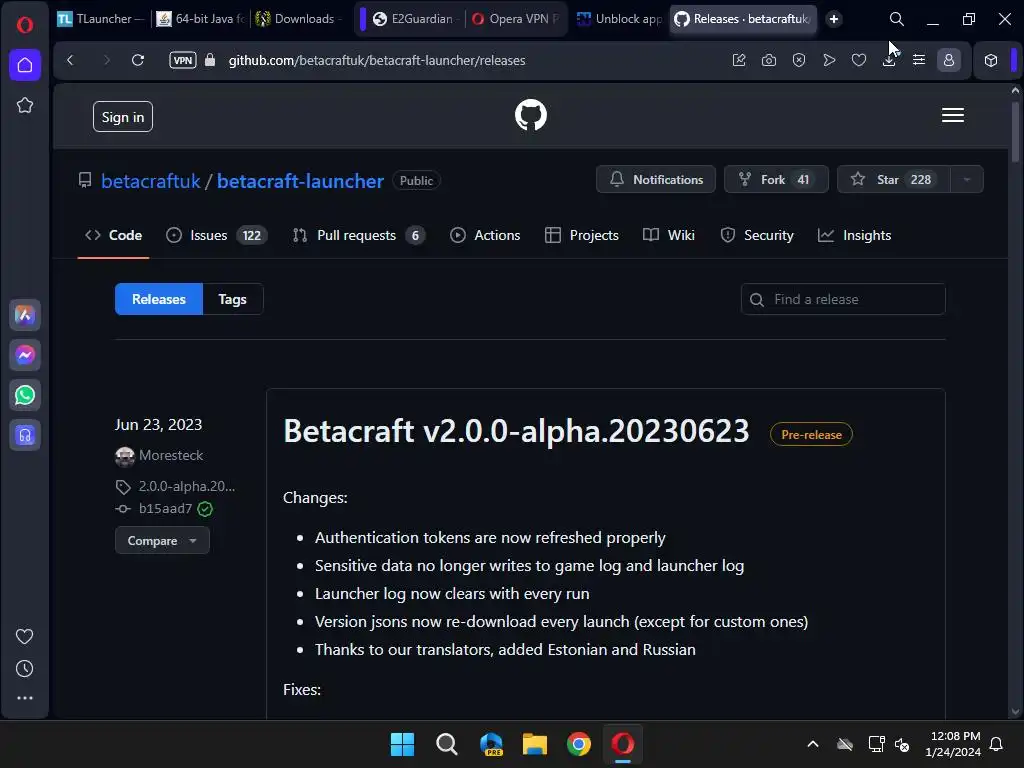
Task: Click the site security lock icon
Action: tap(210, 60)
